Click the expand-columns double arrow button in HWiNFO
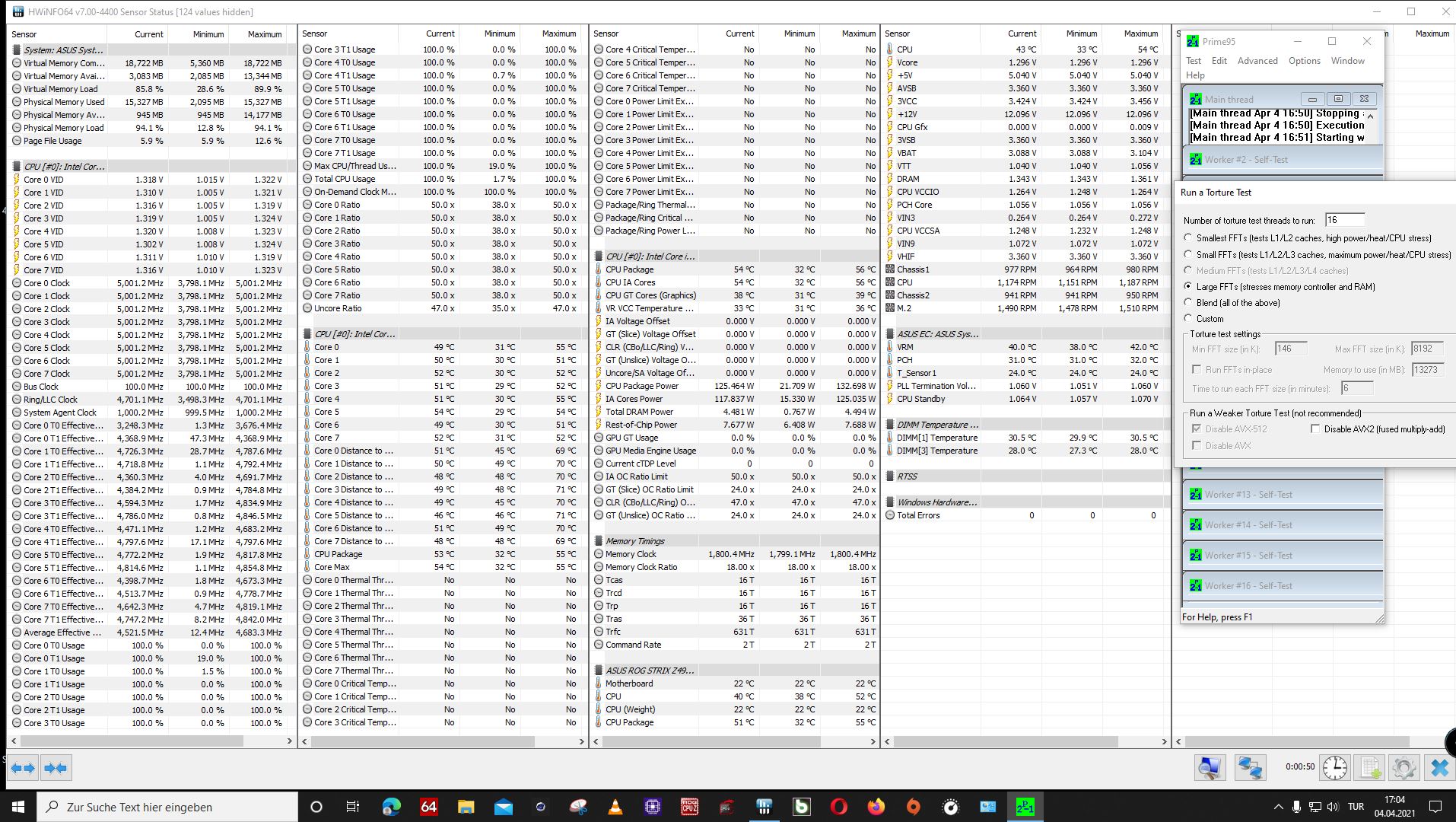The height and width of the screenshot is (822, 1456). click(x=24, y=768)
